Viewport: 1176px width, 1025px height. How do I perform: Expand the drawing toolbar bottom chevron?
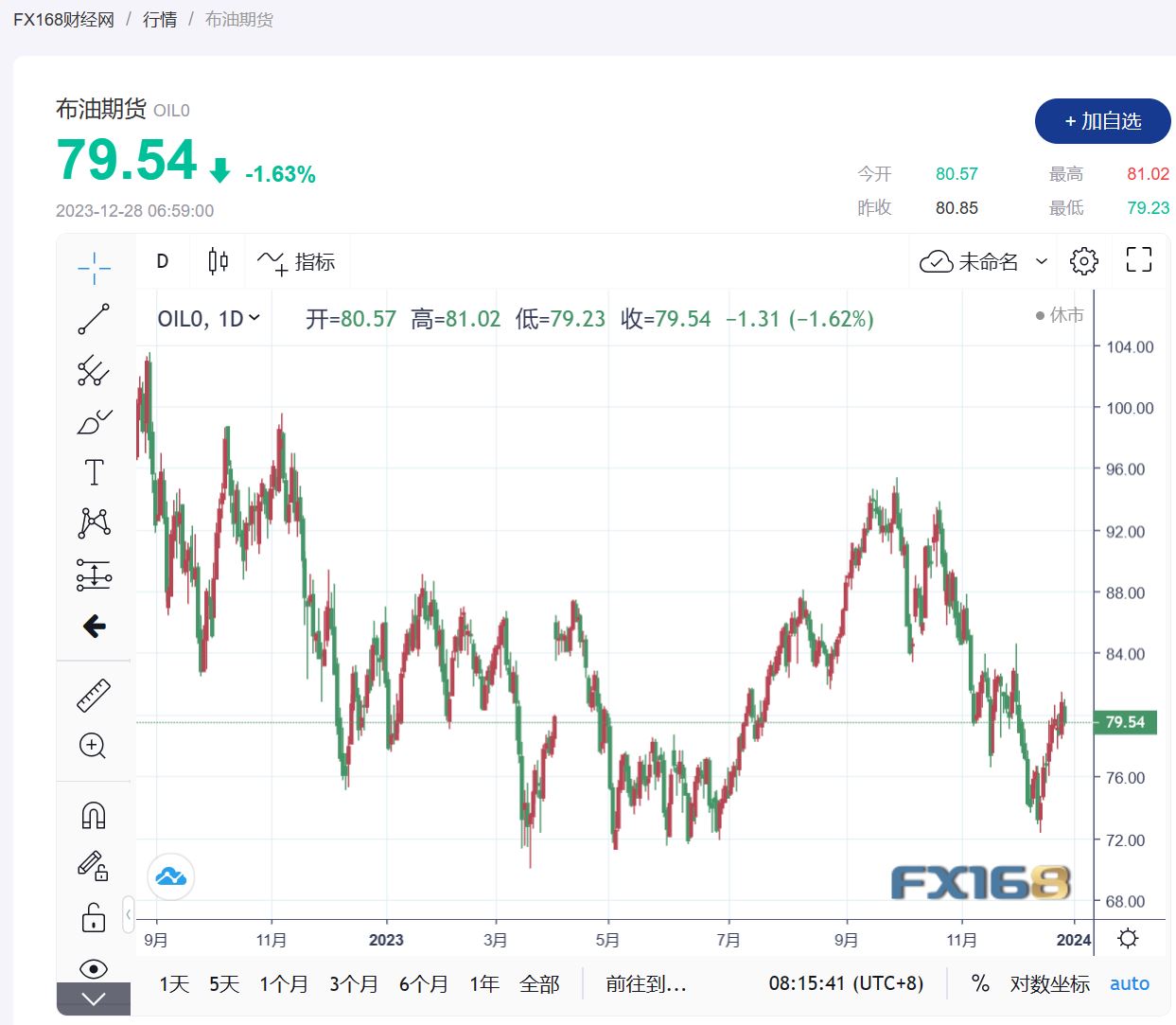coord(94,999)
